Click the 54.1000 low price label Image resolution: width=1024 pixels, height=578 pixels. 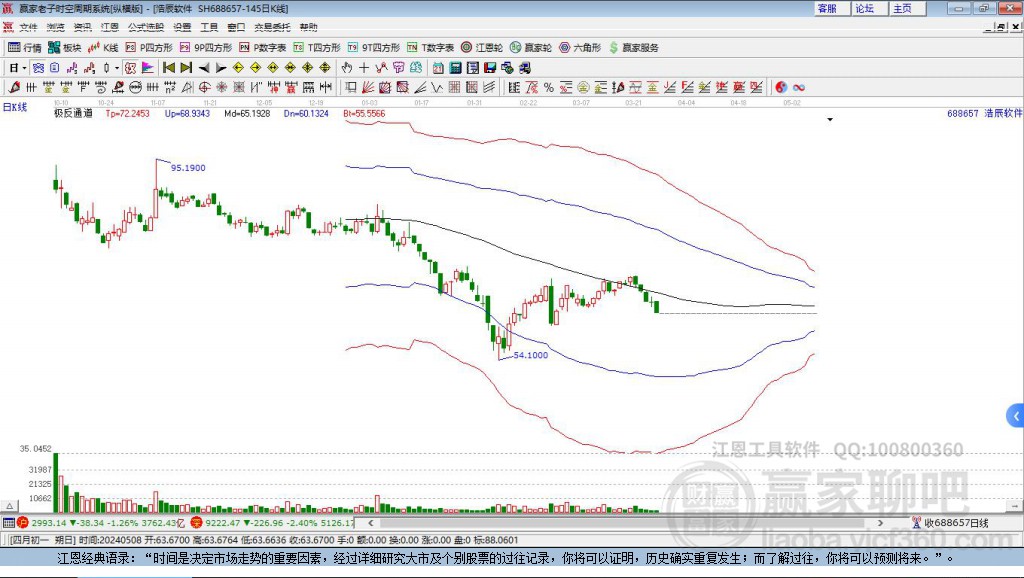[531, 355]
